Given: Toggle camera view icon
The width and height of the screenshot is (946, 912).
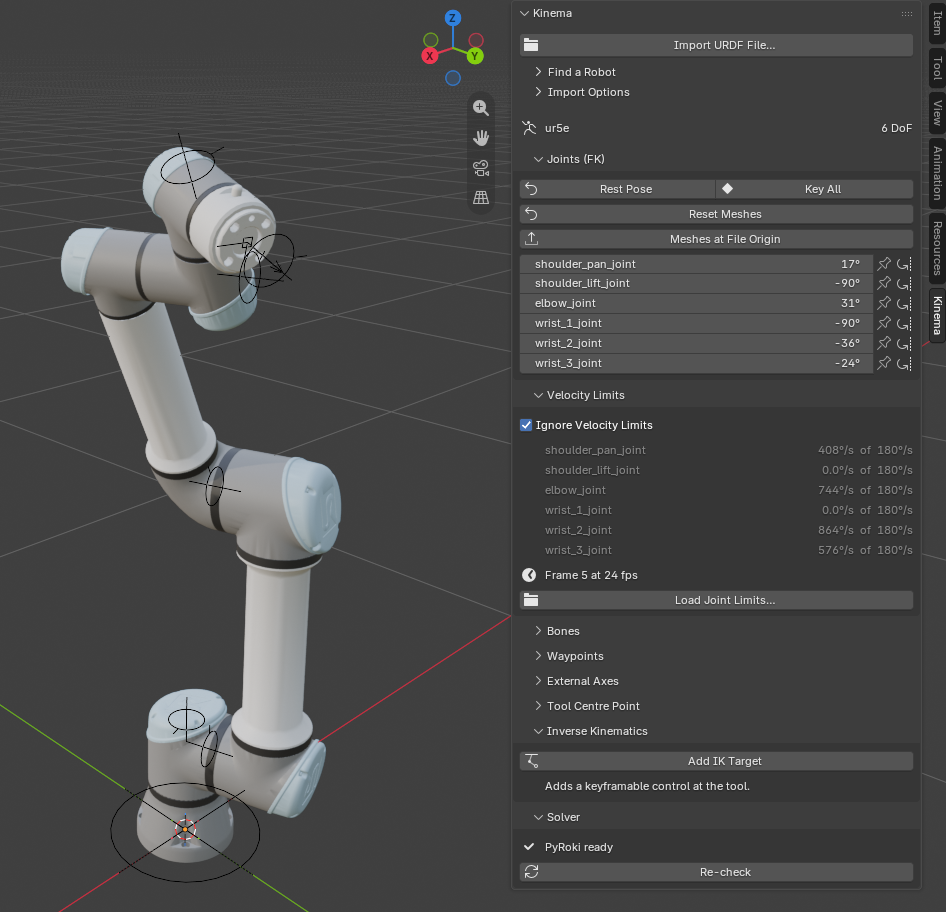Looking at the screenshot, I should [x=481, y=168].
